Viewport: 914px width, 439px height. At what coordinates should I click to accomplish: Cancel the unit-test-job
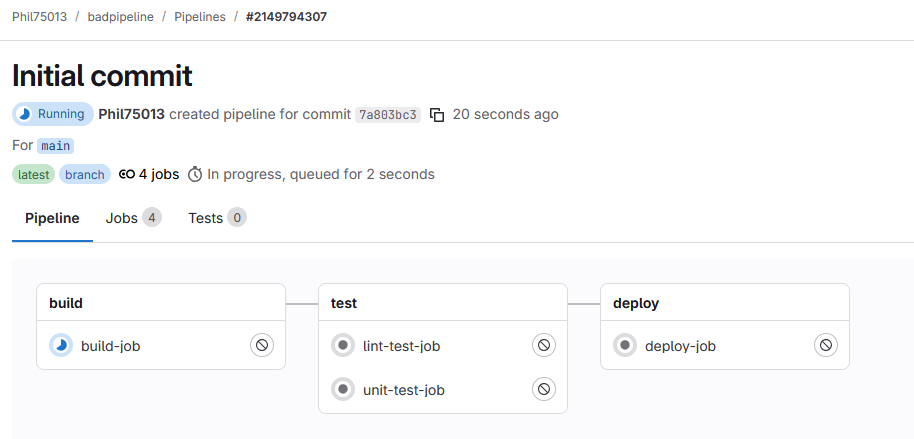coord(543,389)
